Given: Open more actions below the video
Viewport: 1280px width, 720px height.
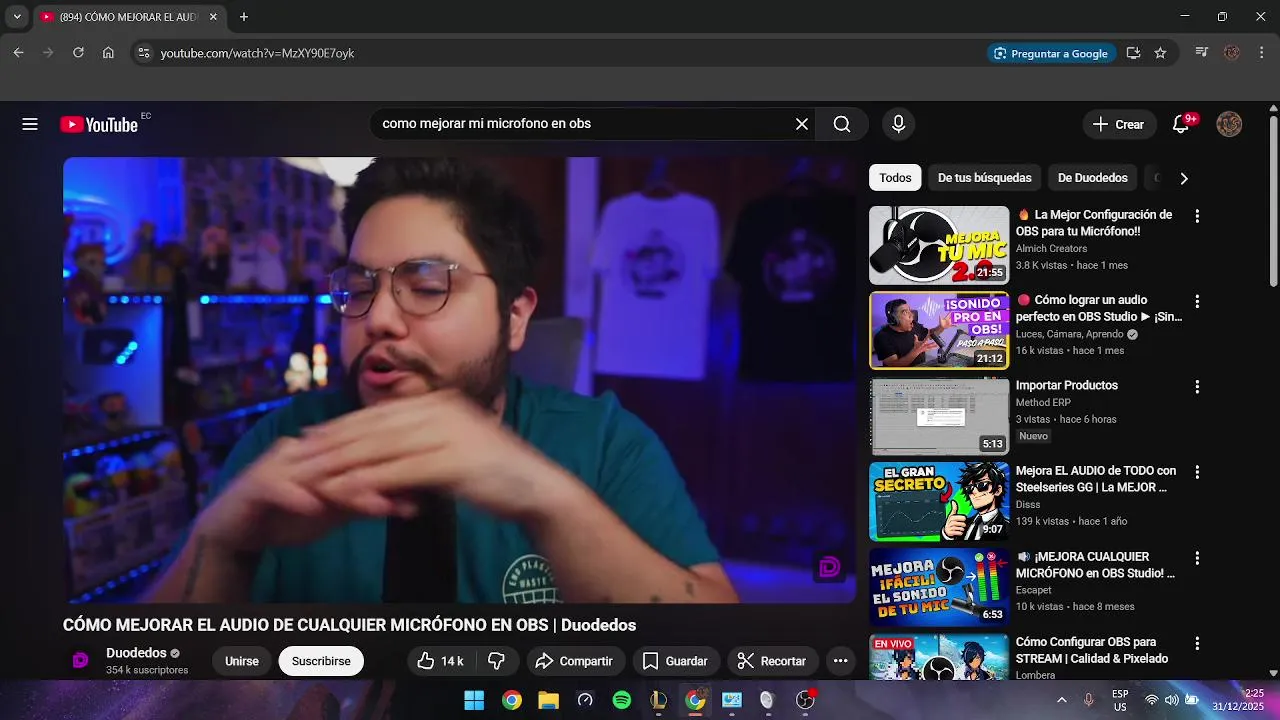Looking at the screenshot, I should [x=841, y=661].
